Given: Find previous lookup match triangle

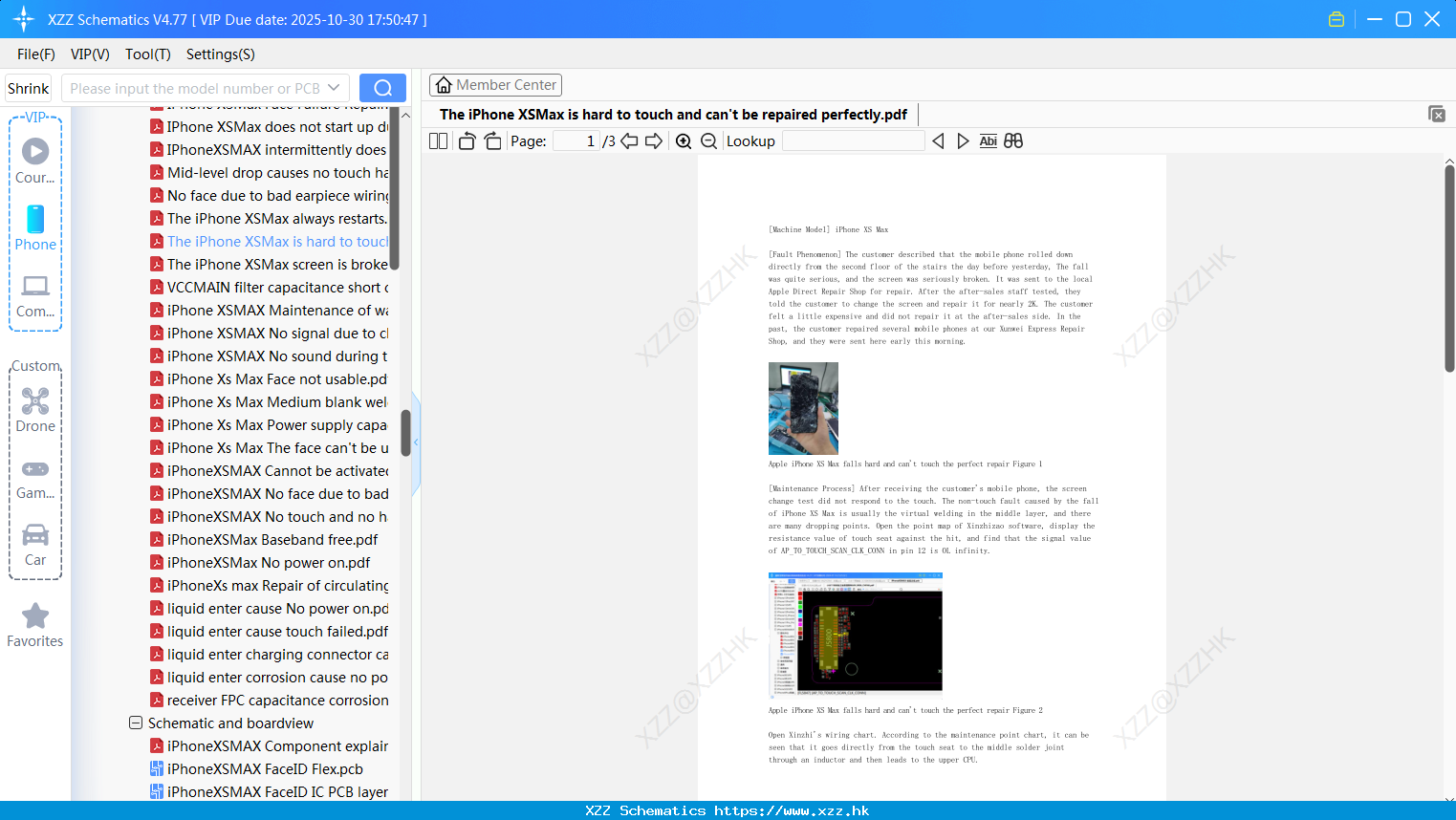Looking at the screenshot, I should tap(938, 140).
